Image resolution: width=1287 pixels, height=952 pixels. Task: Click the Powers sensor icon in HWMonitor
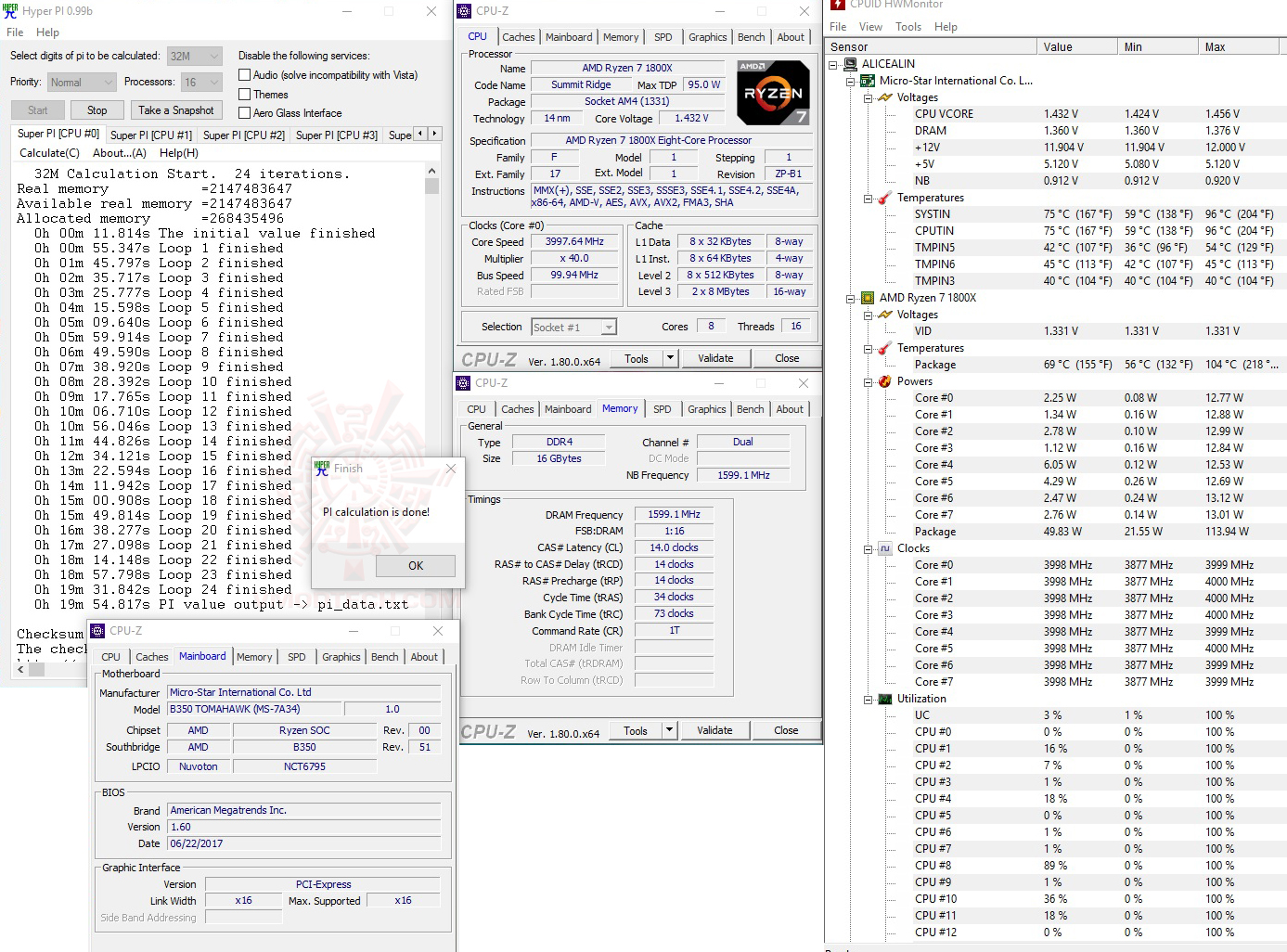(883, 381)
